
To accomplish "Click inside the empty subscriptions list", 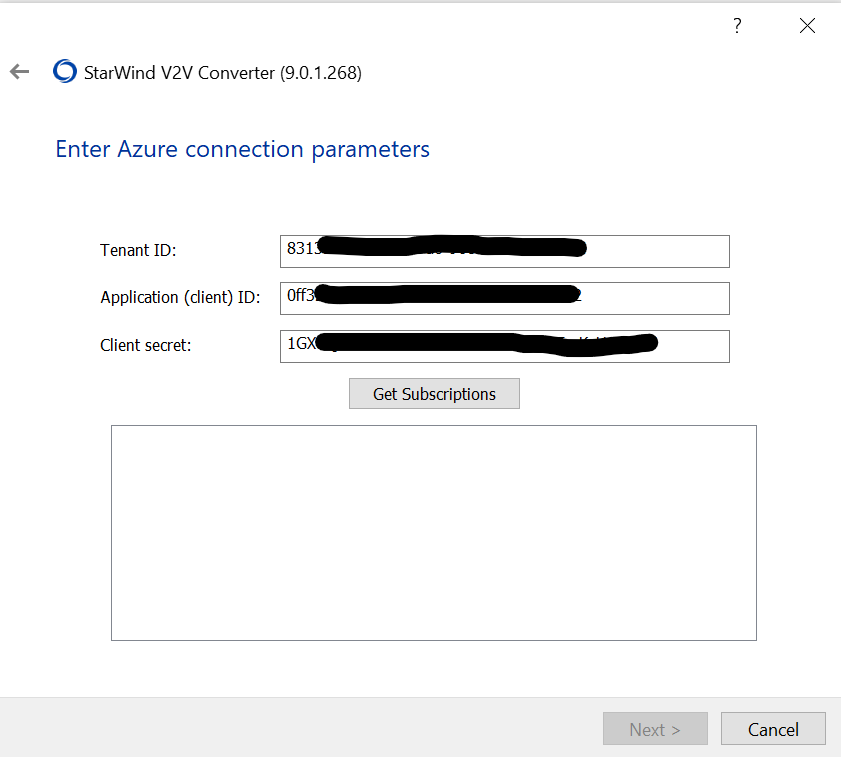I will 434,533.
